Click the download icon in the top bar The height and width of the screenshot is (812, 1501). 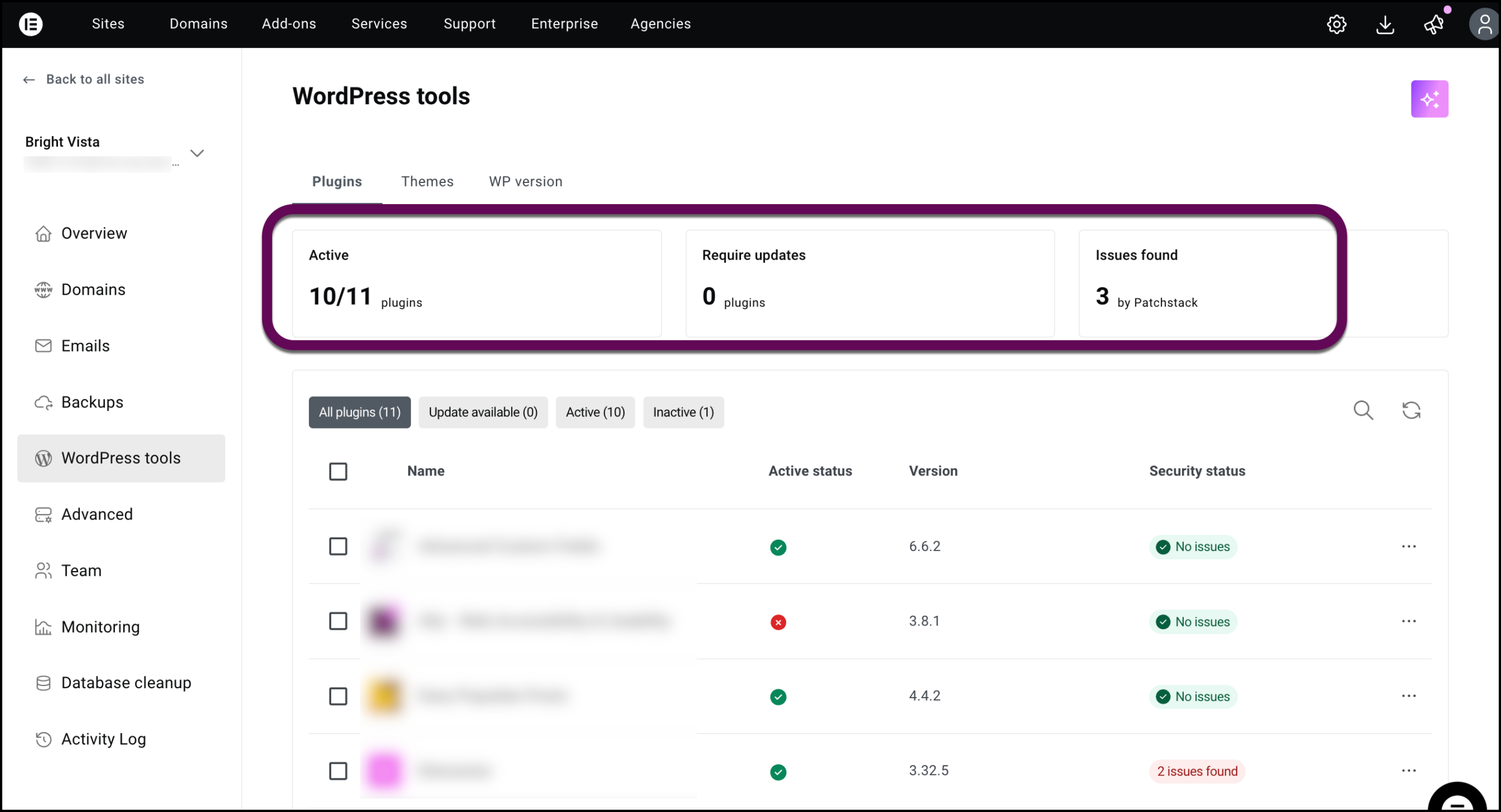1385,24
